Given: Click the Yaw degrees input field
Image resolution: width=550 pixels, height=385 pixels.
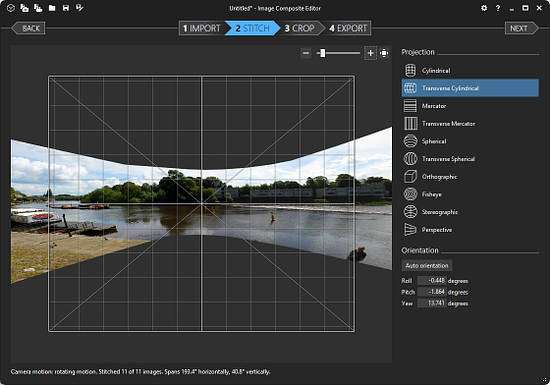Looking at the screenshot, I should coord(432,303).
